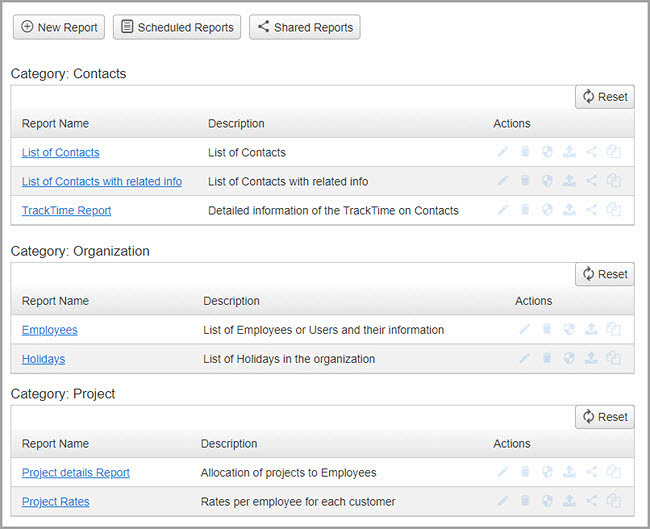Click the Report Name header in Project table
Viewport: 650px width, 529px height.
(55, 444)
